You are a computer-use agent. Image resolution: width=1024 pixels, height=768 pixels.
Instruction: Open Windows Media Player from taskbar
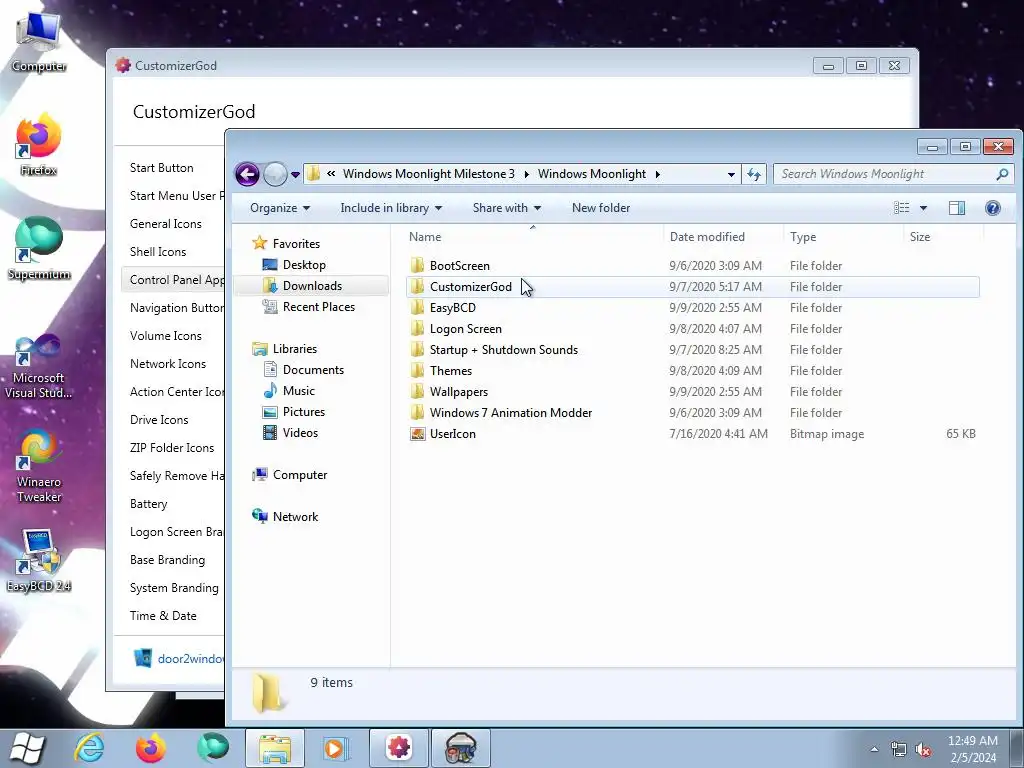tap(336, 748)
